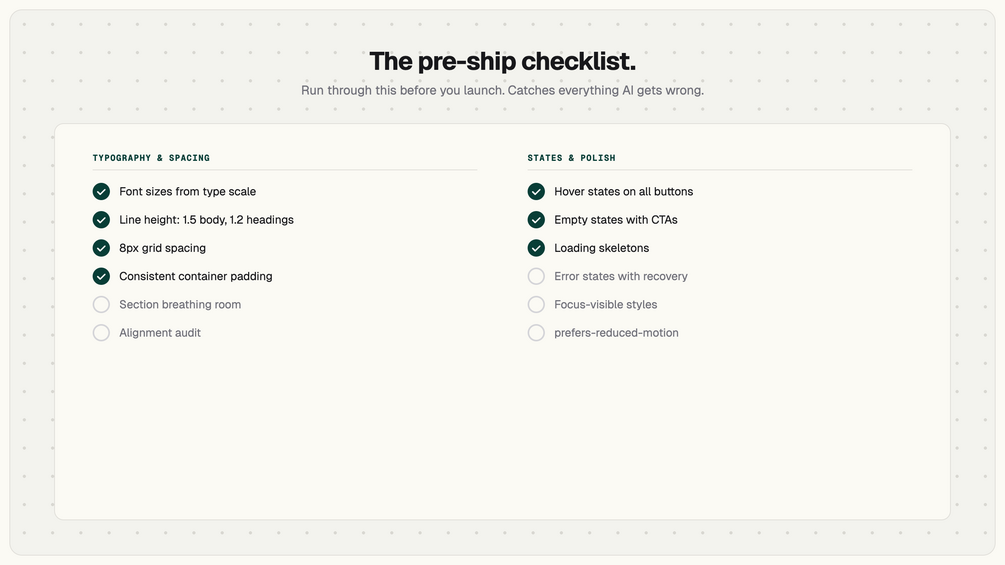Click the 'Run through this before you launch' subtitle

click(502, 90)
